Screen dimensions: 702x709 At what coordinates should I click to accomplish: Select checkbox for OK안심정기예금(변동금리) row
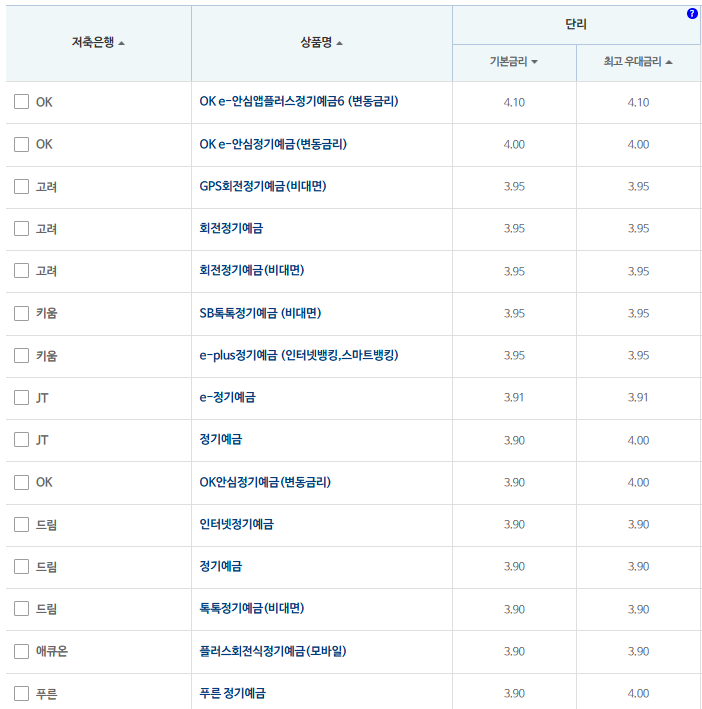[x=21, y=482]
